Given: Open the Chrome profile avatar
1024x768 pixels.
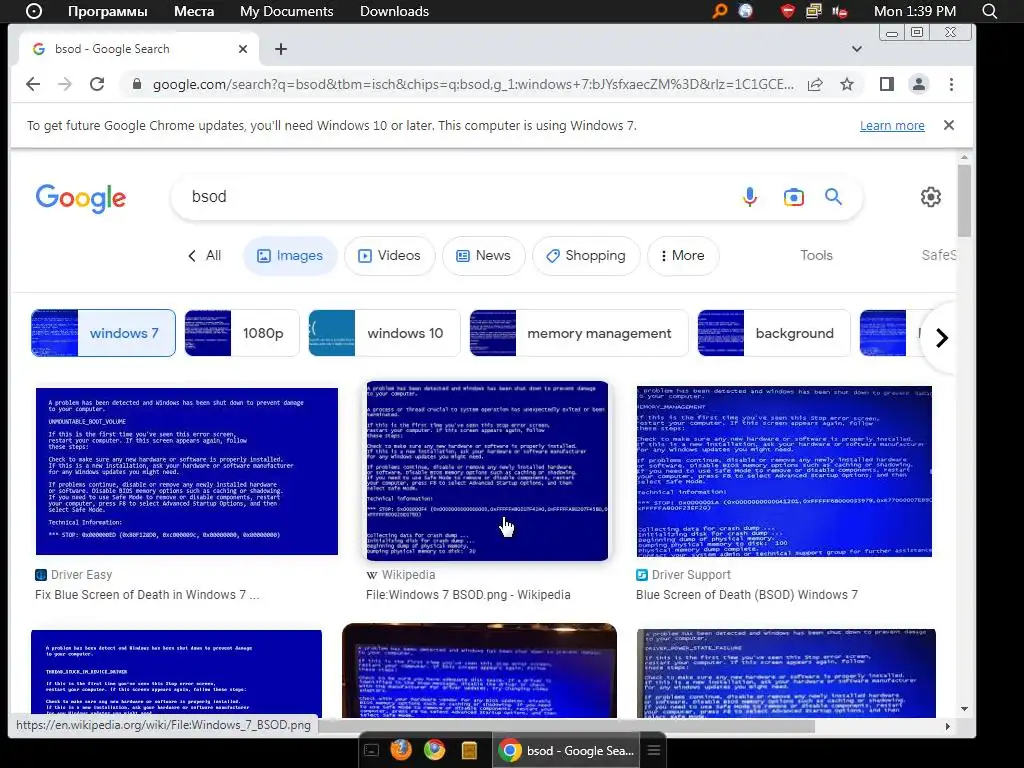Looking at the screenshot, I should [x=919, y=84].
